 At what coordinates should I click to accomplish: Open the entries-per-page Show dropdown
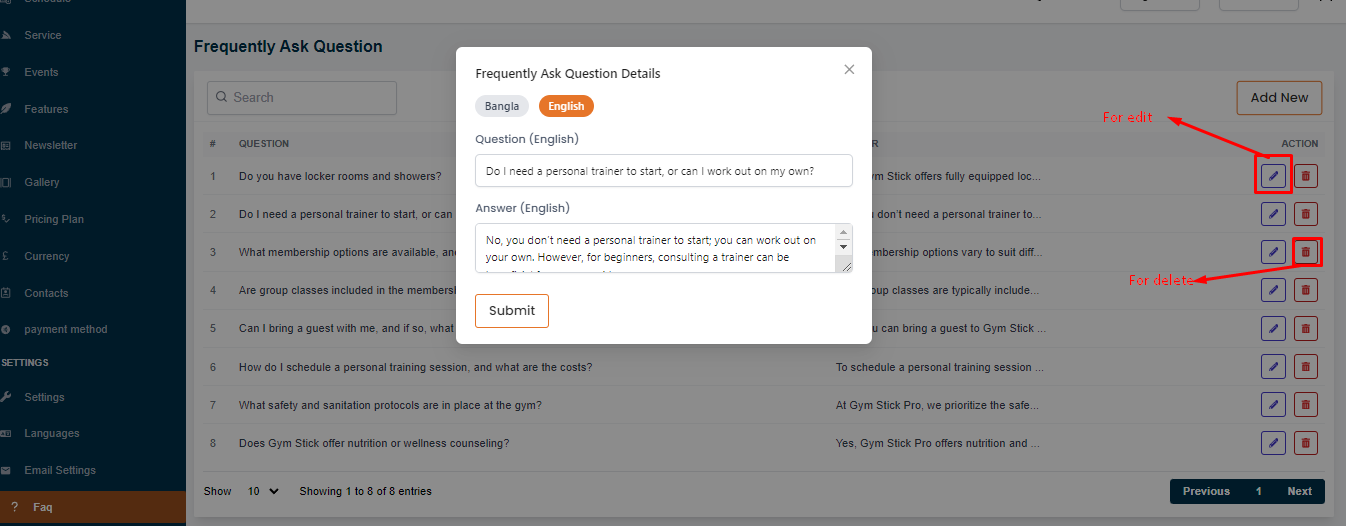click(263, 492)
